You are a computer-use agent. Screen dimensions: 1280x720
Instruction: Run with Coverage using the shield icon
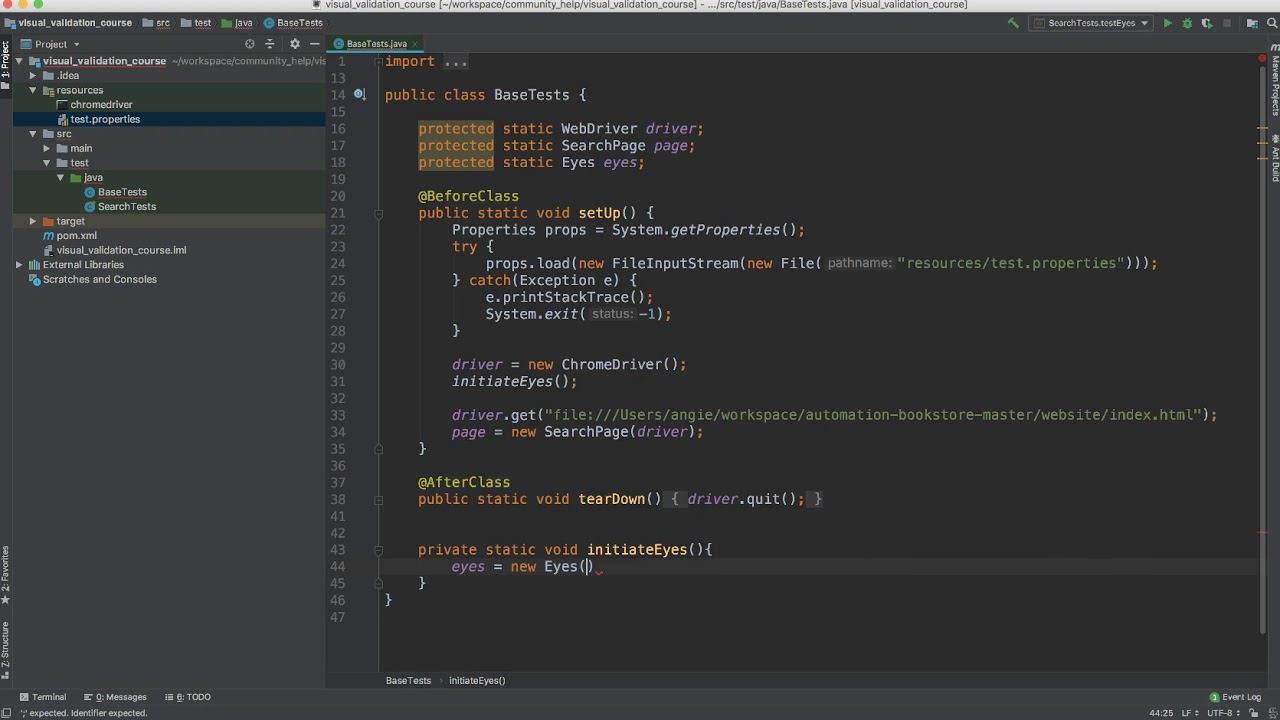(x=1207, y=23)
